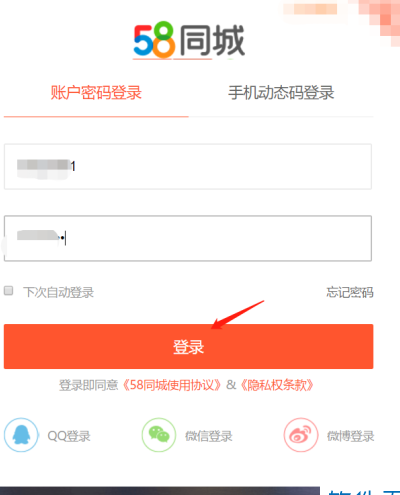Click the 58同城 colorful logo
This screenshot has width=400, height=495.
(189, 41)
